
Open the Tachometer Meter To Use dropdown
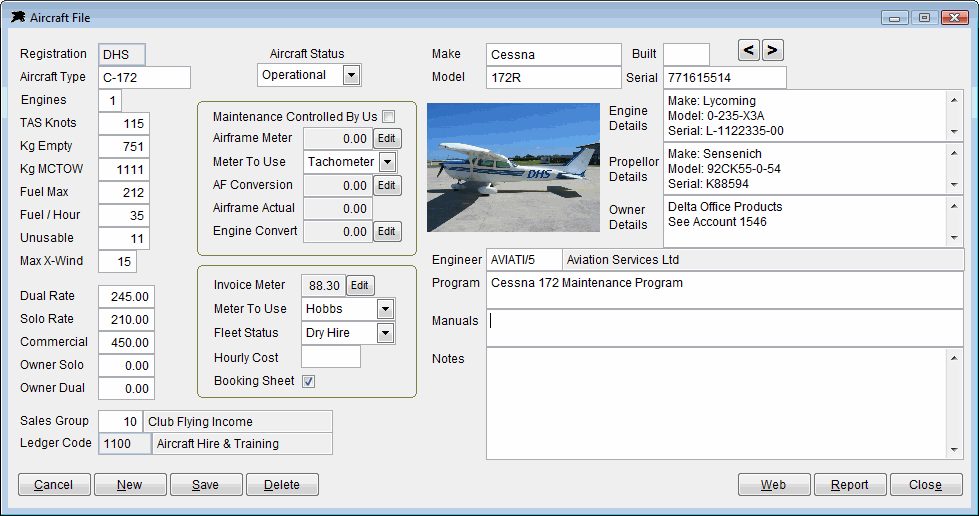coord(388,162)
